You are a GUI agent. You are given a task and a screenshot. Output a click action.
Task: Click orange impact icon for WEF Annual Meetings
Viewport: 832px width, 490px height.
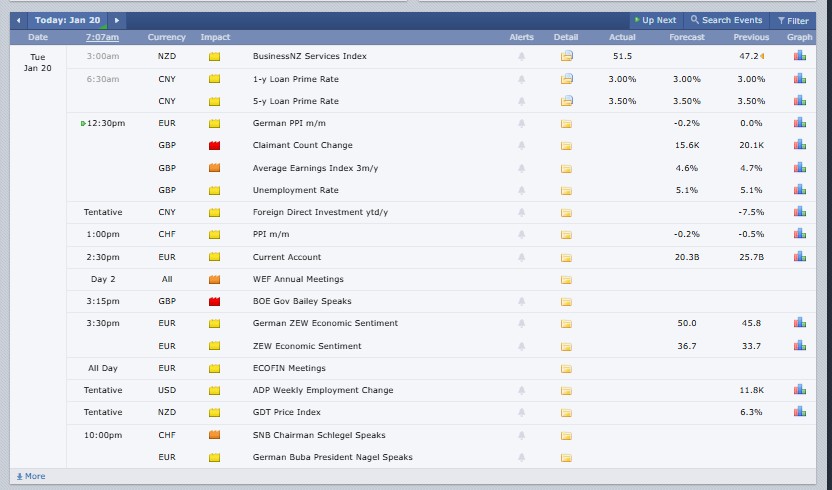(214, 279)
